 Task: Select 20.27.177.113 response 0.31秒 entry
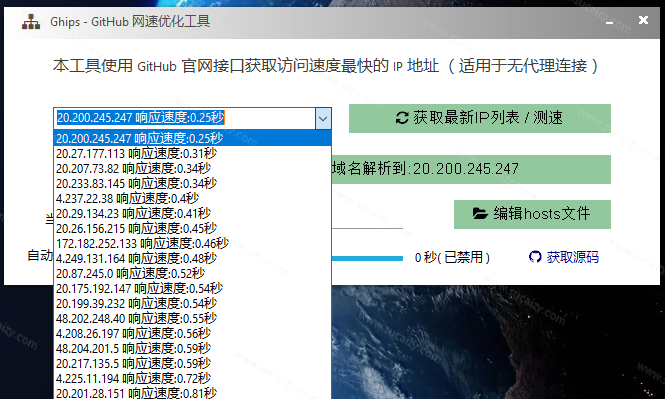pos(192,153)
